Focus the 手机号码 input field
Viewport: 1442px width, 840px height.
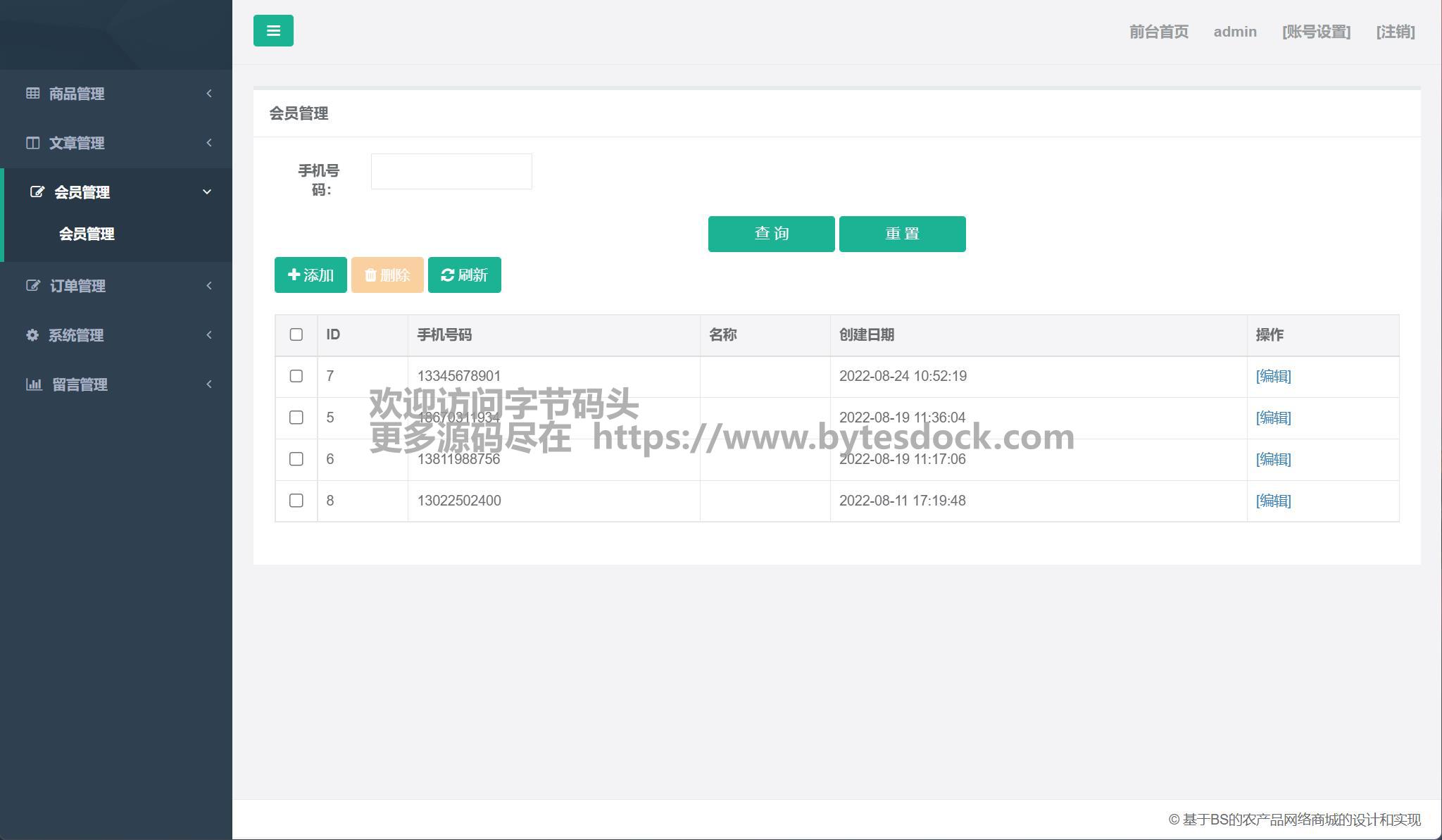click(451, 171)
